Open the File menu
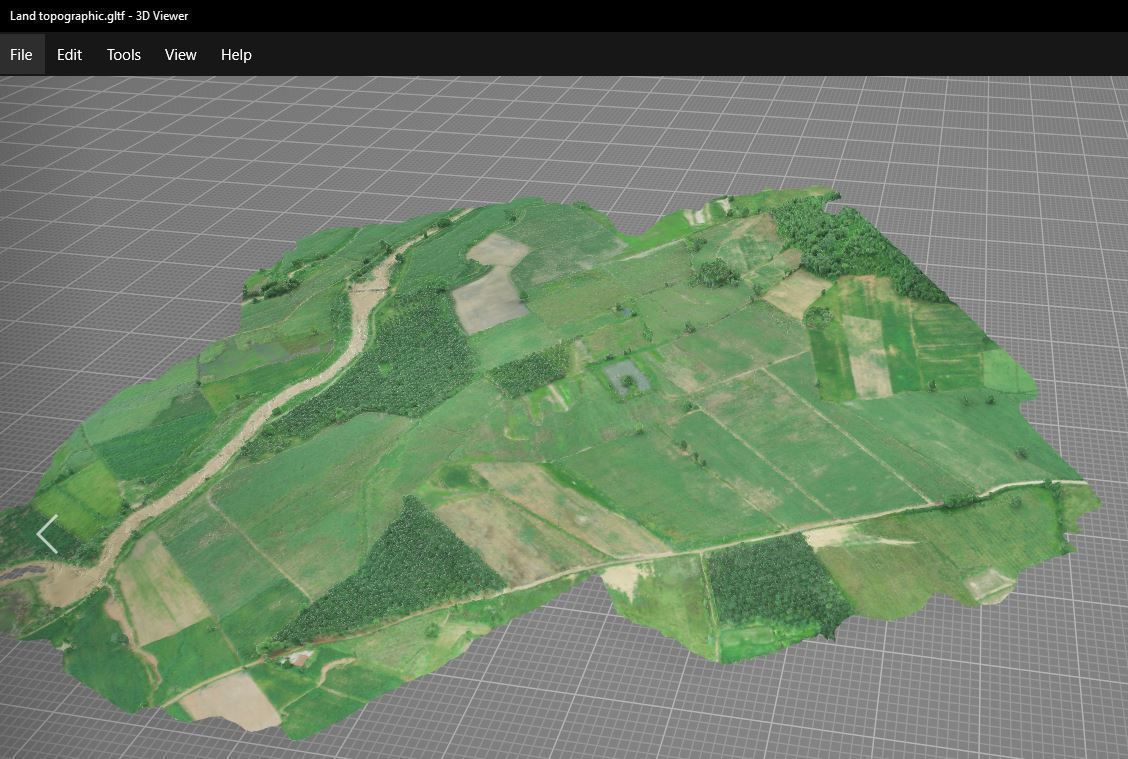This screenshot has width=1128, height=759. pos(22,55)
